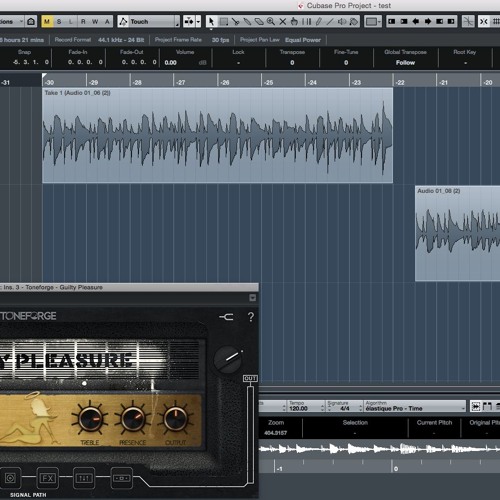The width and height of the screenshot is (500, 500).
Task: Step the Signature 4/4 value arrows
Action: [361, 408]
